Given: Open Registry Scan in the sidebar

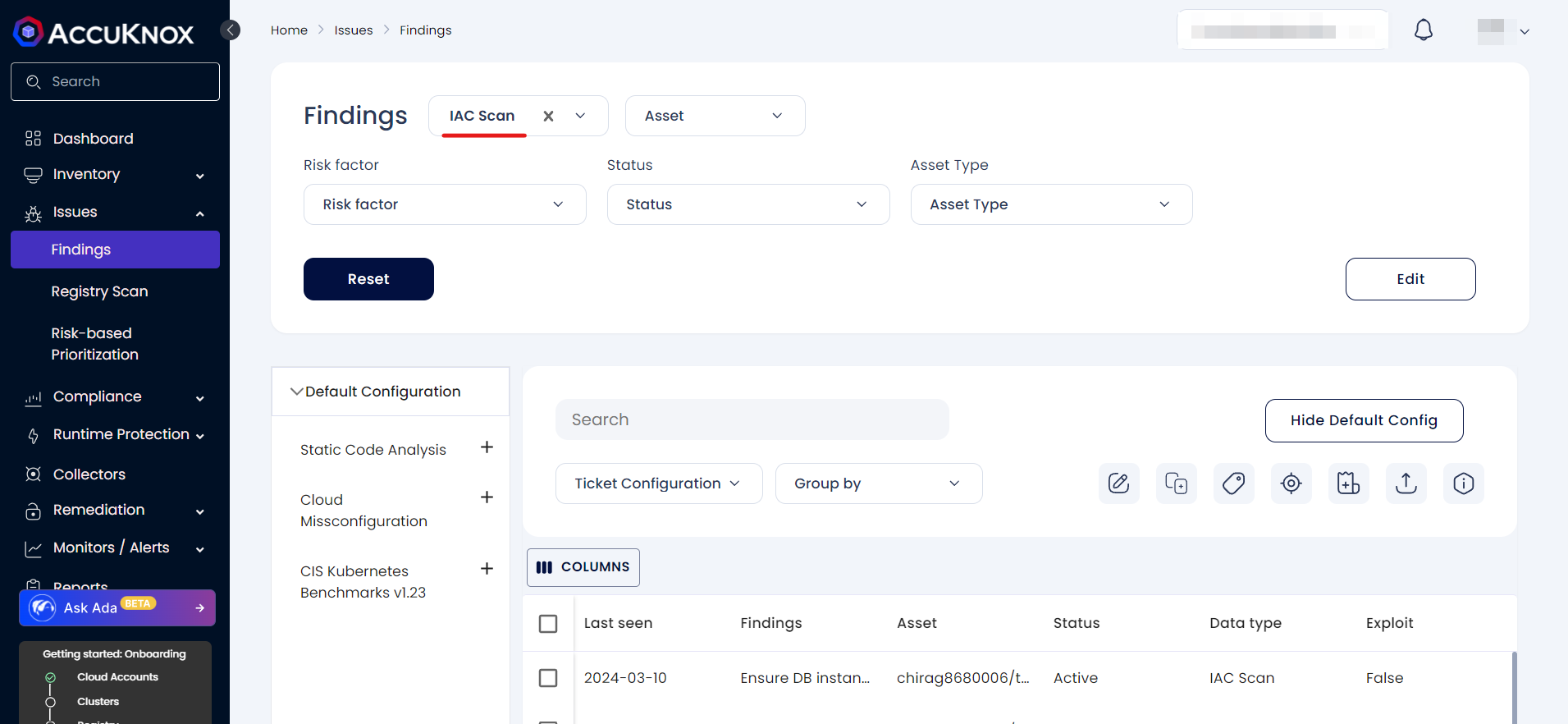Looking at the screenshot, I should pos(99,291).
